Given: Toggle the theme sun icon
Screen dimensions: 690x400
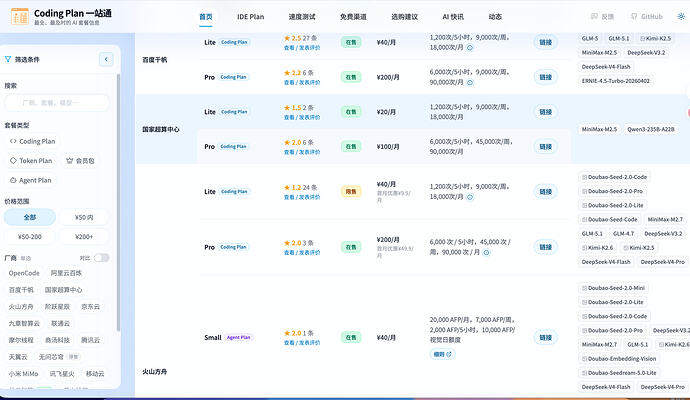Looking at the screenshot, I should pos(681,17).
